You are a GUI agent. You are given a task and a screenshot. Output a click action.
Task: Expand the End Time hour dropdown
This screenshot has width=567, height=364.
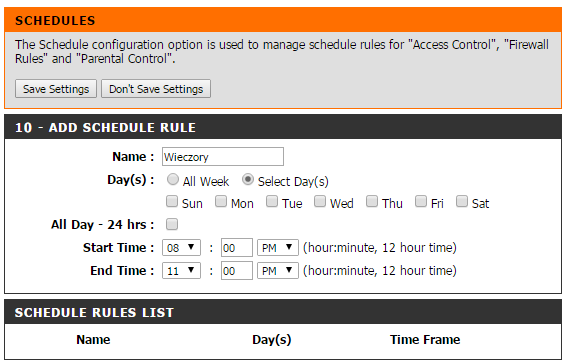181,270
